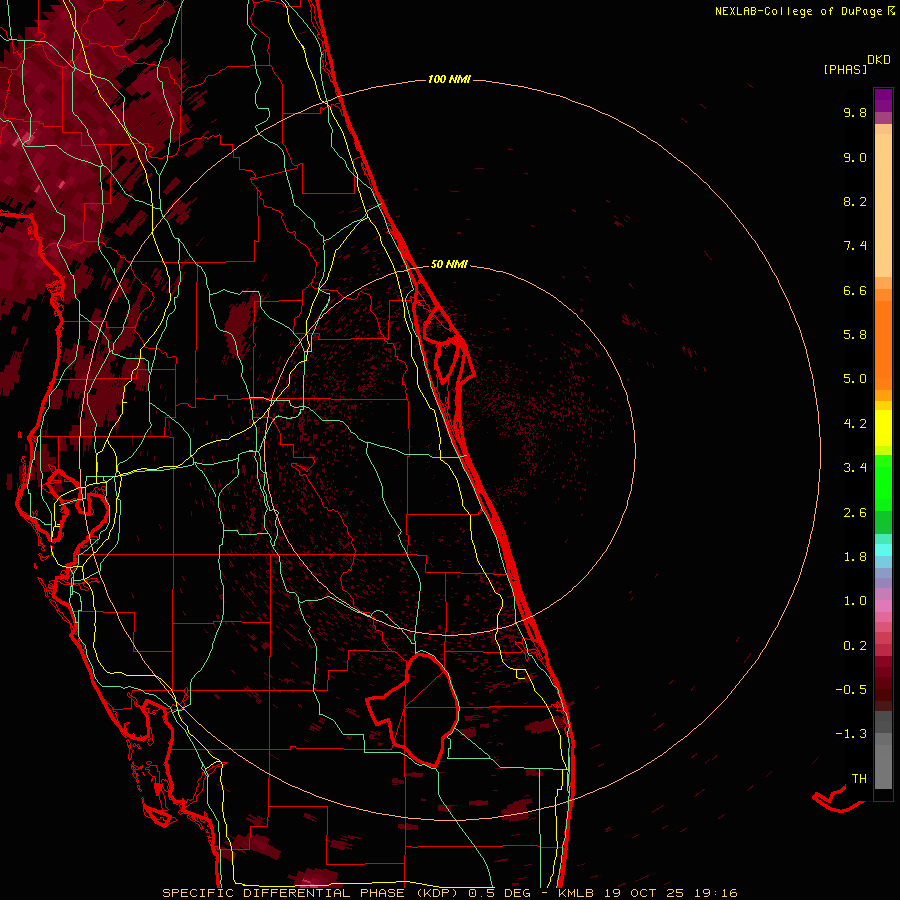Click the cyan segment of the color bar
This screenshot has height=900, width=900.
883,550
